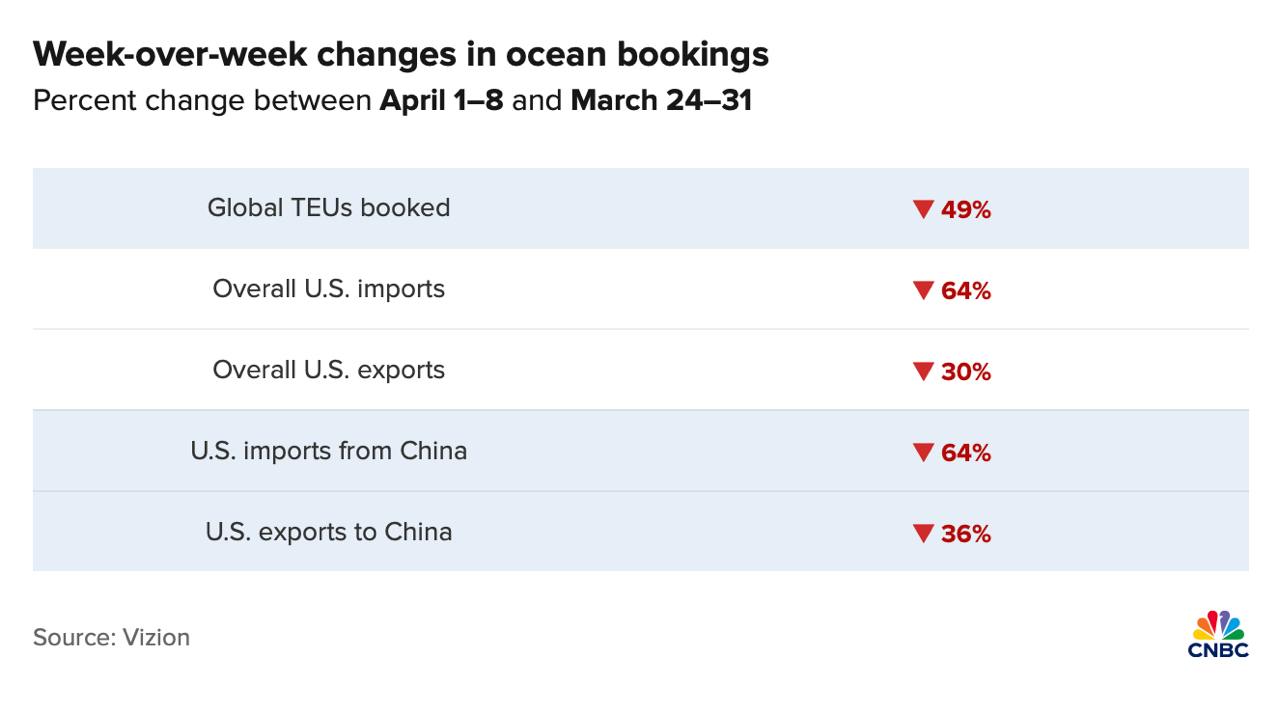Select the 'Global TEUs booked' row label

(329, 208)
